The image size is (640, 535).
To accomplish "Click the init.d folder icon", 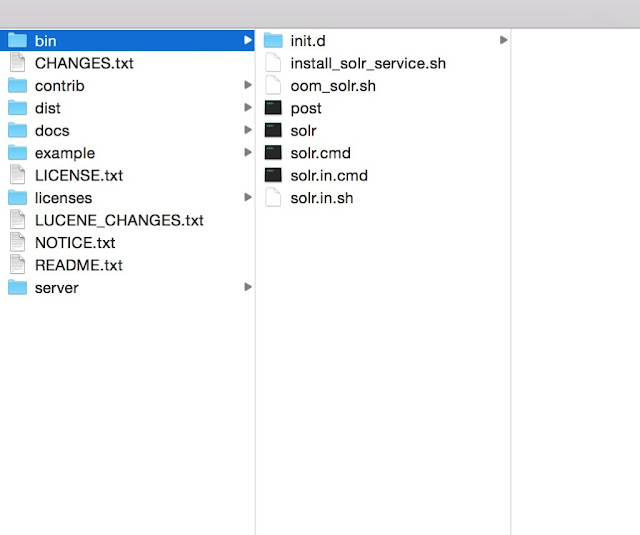I will pos(273,40).
